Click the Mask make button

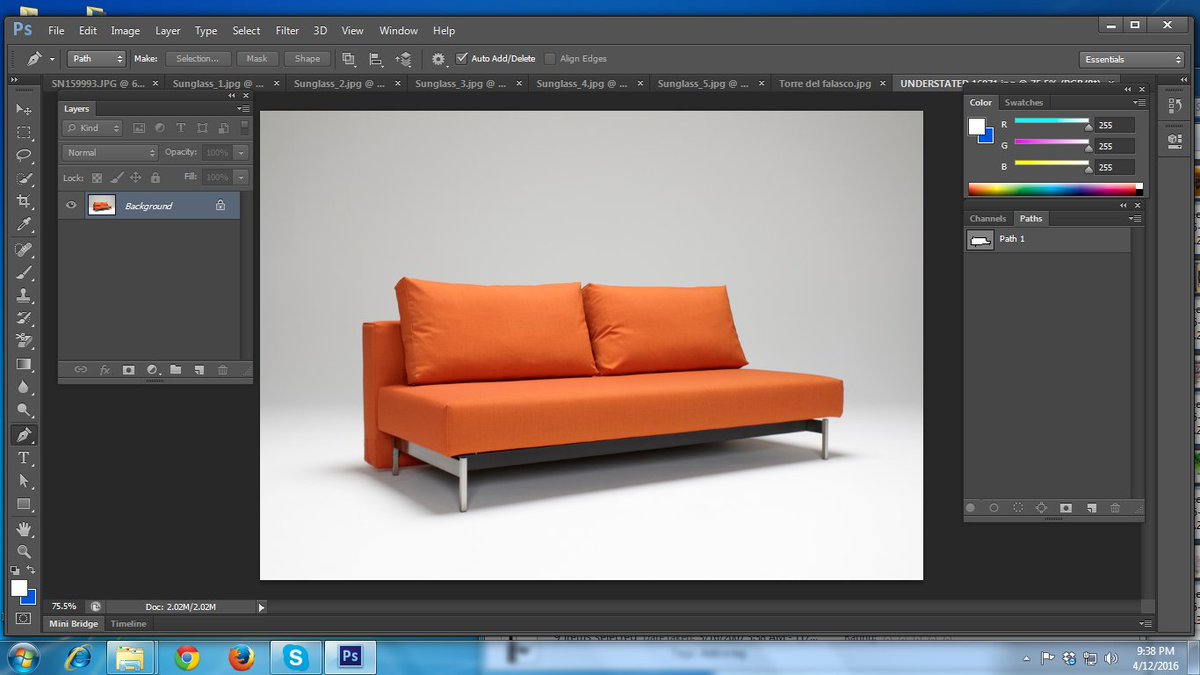[x=257, y=59]
